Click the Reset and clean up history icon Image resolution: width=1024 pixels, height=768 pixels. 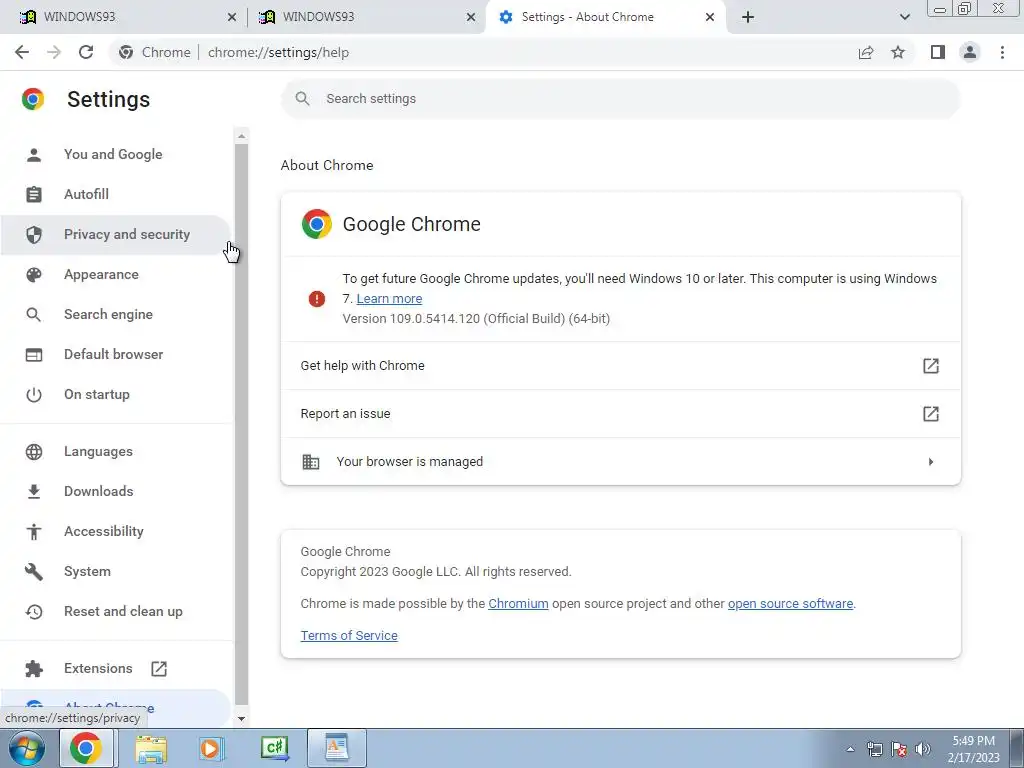(34, 612)
